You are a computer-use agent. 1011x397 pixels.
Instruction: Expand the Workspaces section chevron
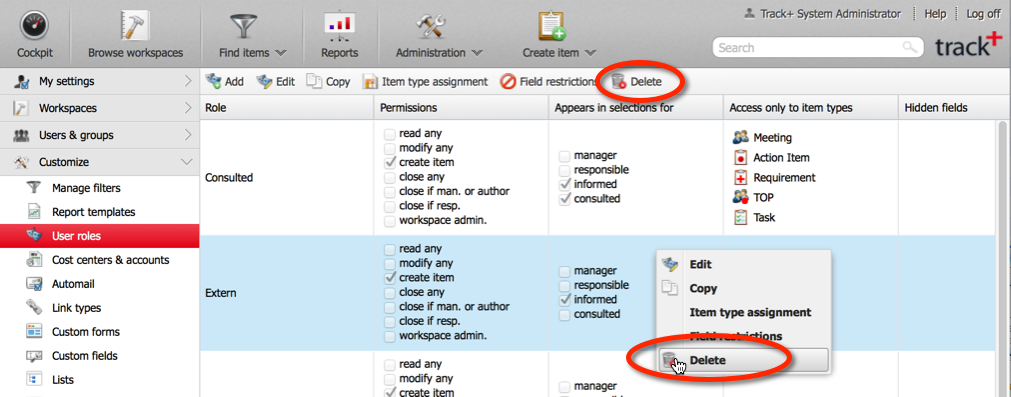[188, 108]
